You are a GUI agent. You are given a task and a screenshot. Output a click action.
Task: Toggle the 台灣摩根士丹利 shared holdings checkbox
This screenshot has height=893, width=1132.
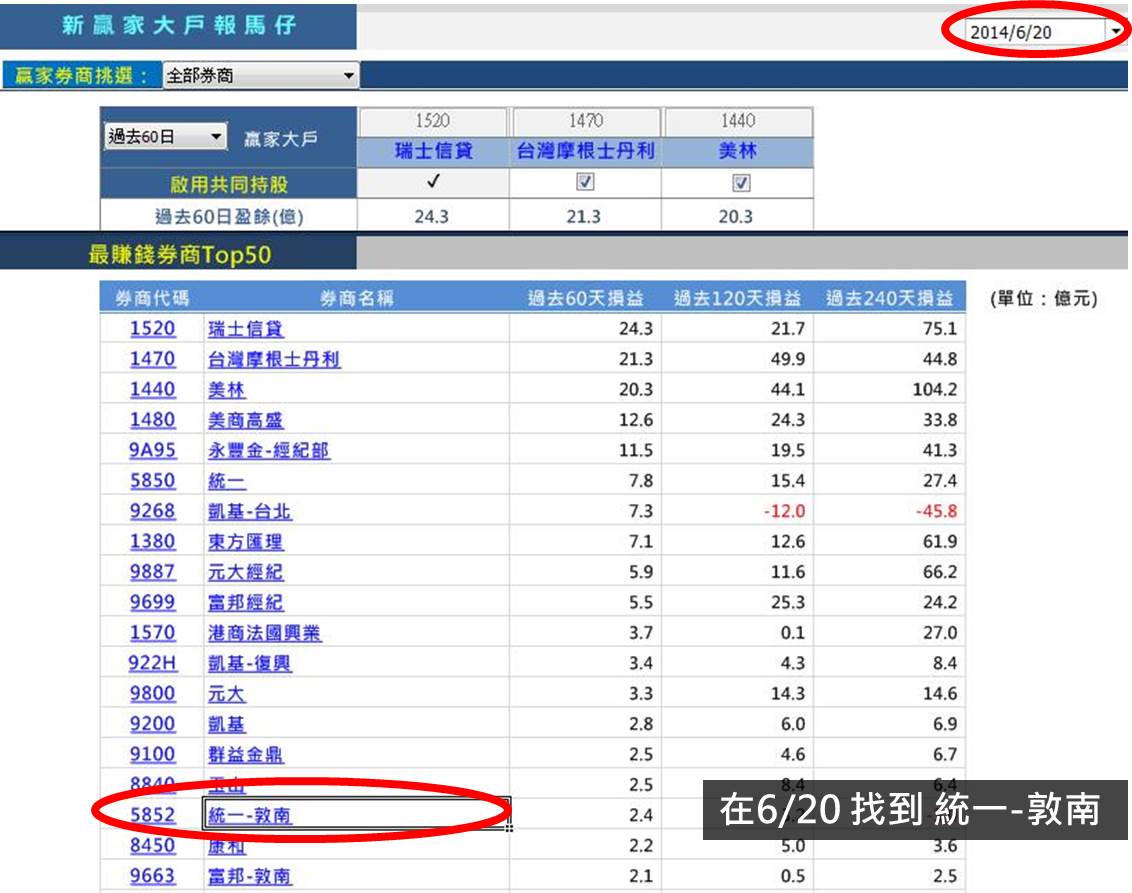coord(585,182)
